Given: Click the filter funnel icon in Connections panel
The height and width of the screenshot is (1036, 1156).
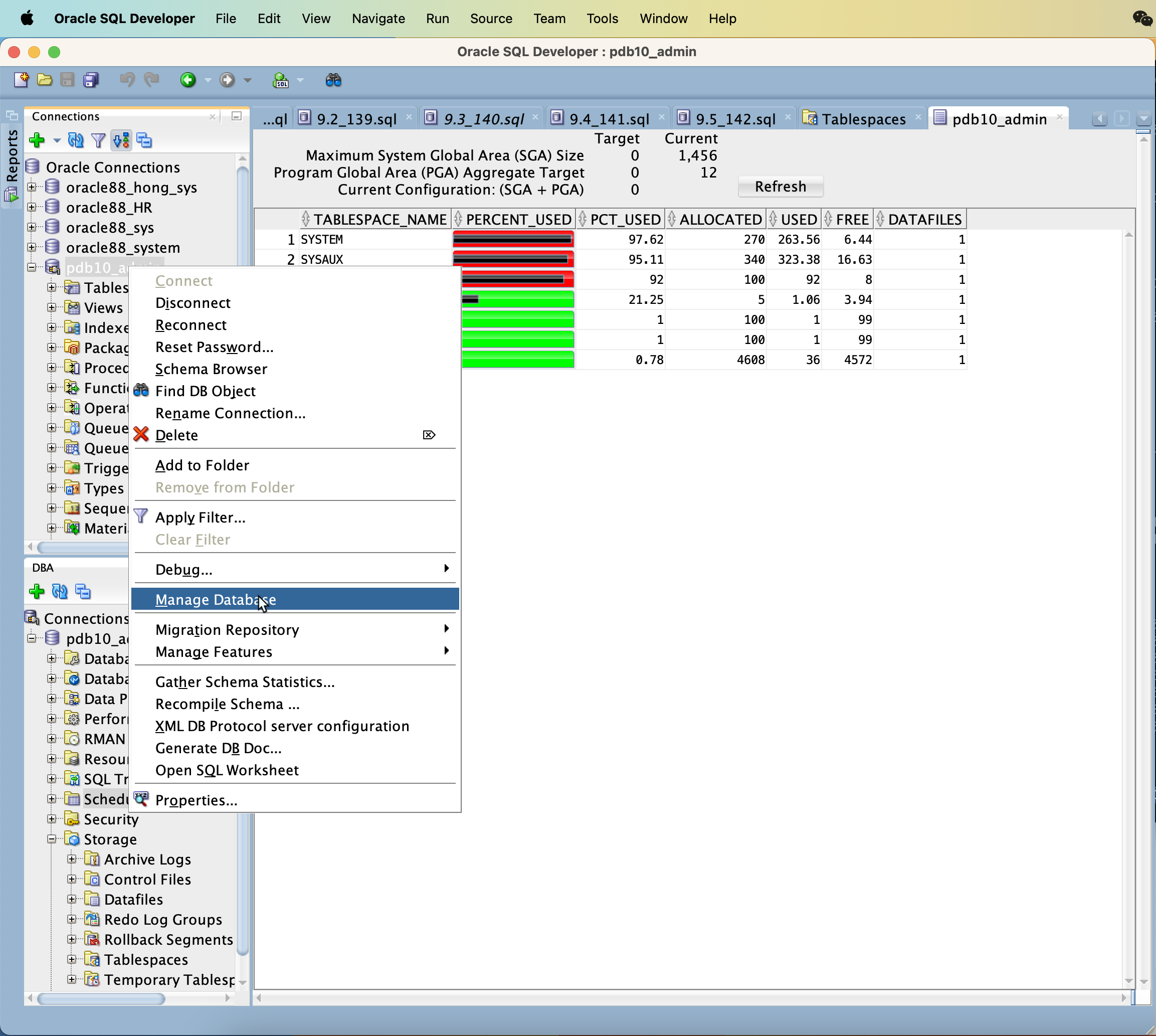Looking at the screenshot, I should pos(98,140).
